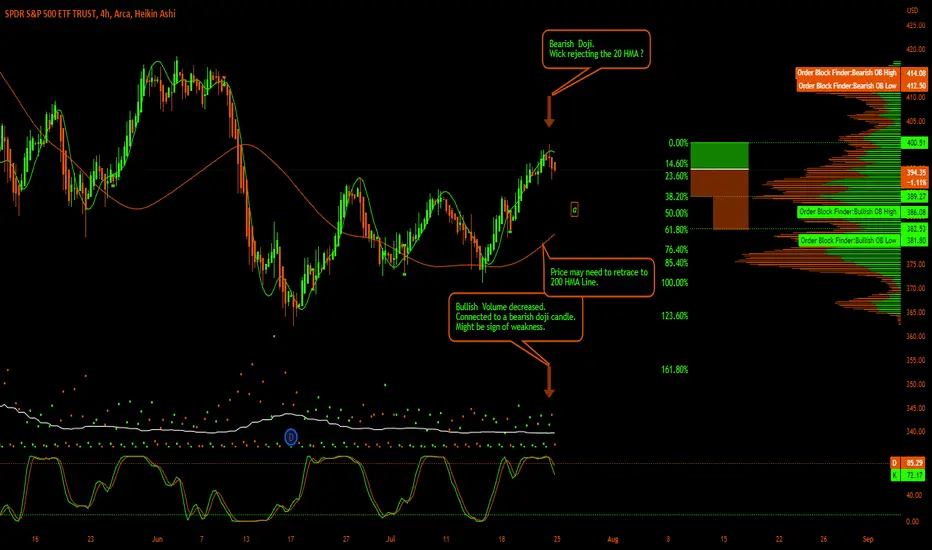Viewport: 932px width, 550px height.
Task: Click the Bearish OB Low label
Action: (847, 86)
